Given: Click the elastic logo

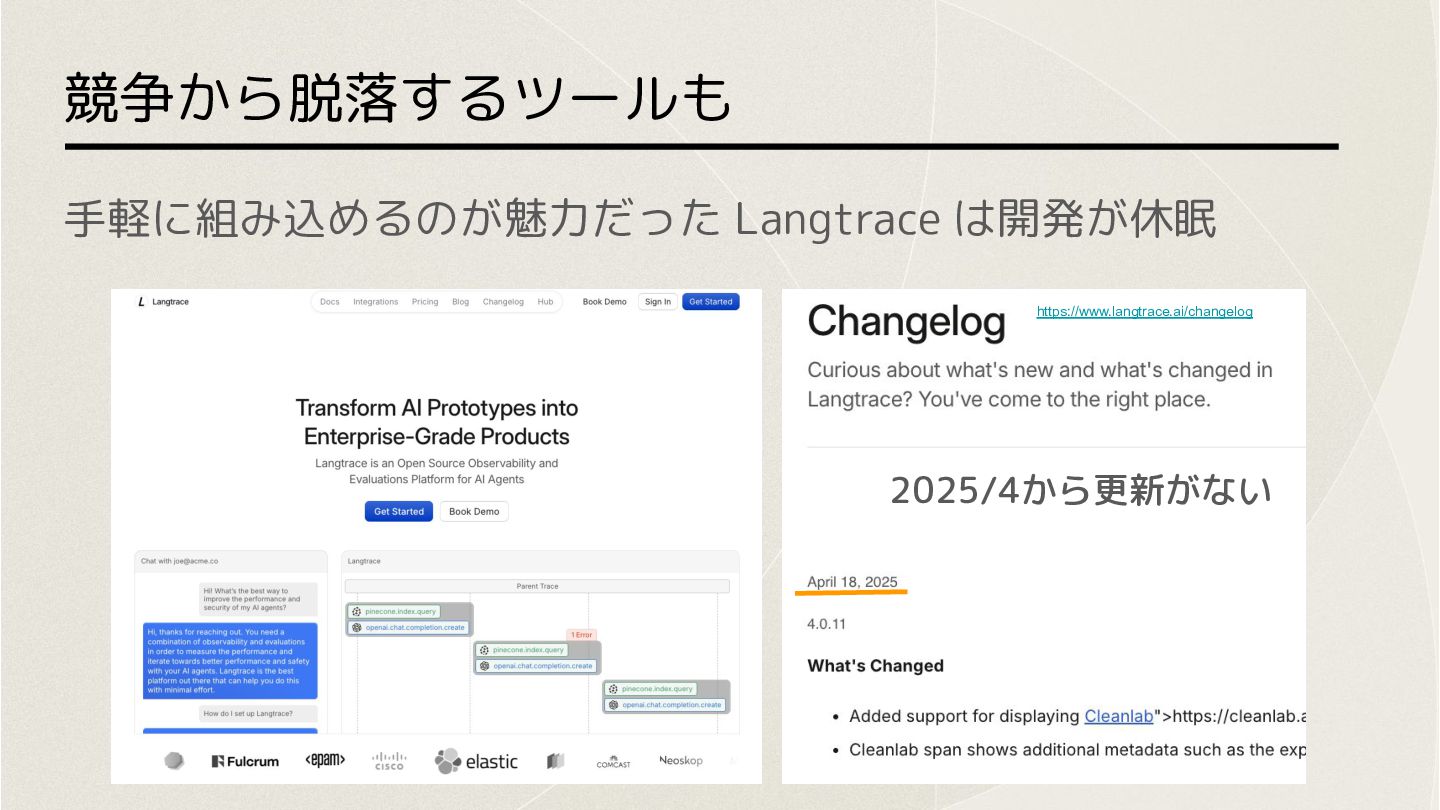Looking at the screenshot, I should point(476,762).
